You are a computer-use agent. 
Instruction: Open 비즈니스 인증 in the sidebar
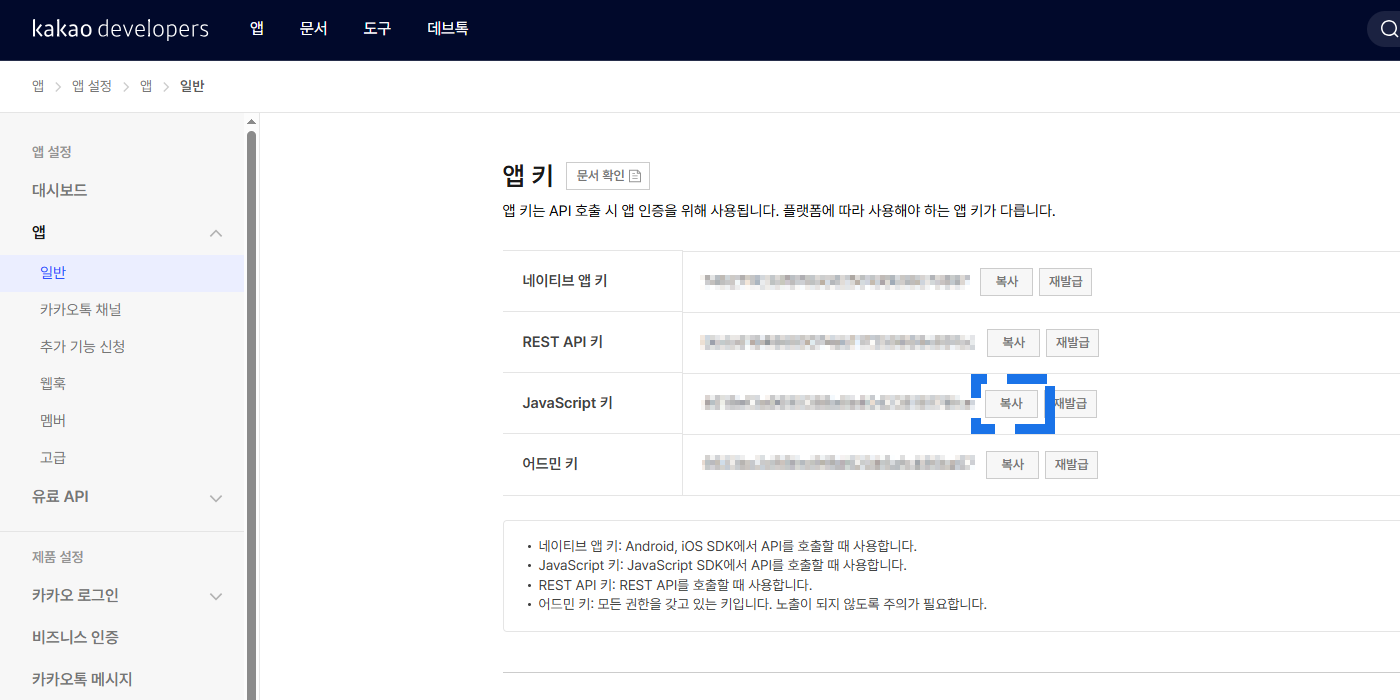[x=75, y=637]
